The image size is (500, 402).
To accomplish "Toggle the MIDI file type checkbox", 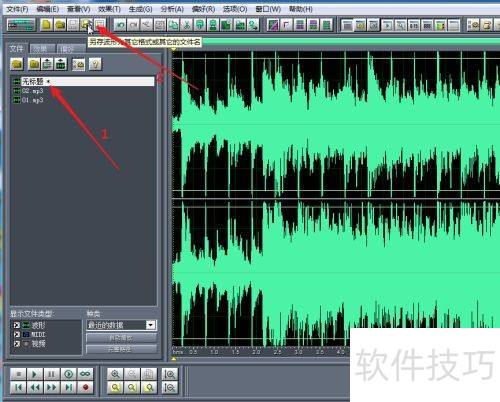I will coord(17,334).
